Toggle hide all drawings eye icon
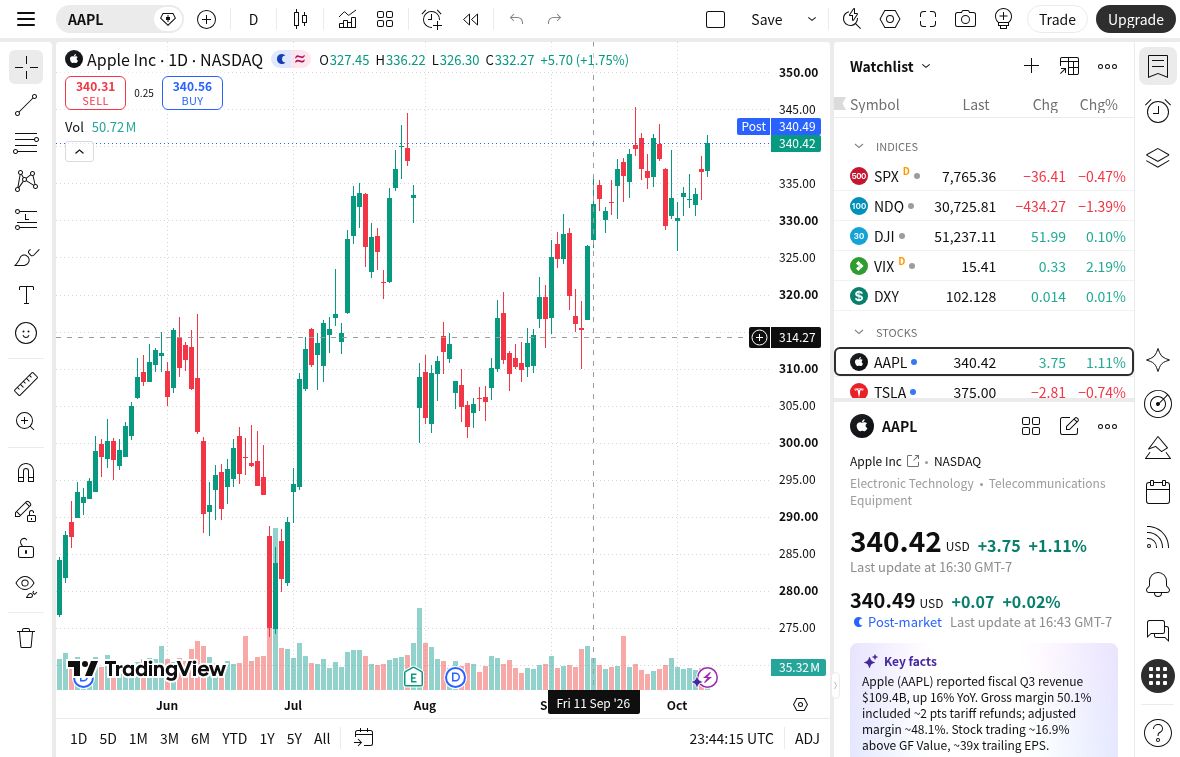 coord(26,585)
